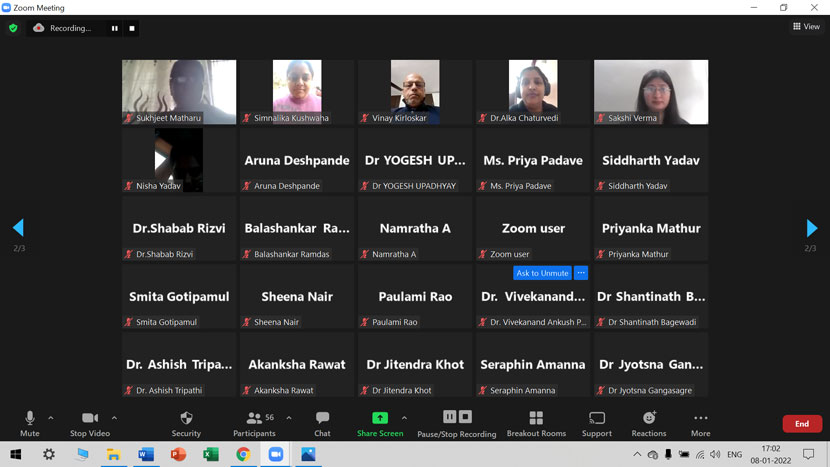Open more options on Dr. Vivekanand tile

pyautogui.click(x=581, y=273)
